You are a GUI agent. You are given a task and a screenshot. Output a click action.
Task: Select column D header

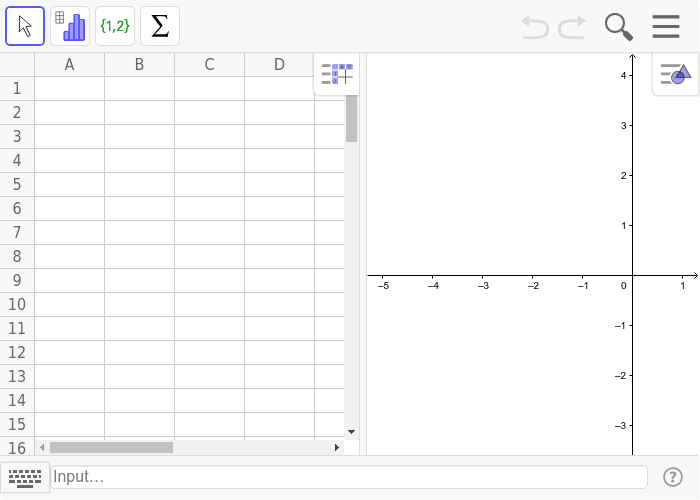coord(279,65)
